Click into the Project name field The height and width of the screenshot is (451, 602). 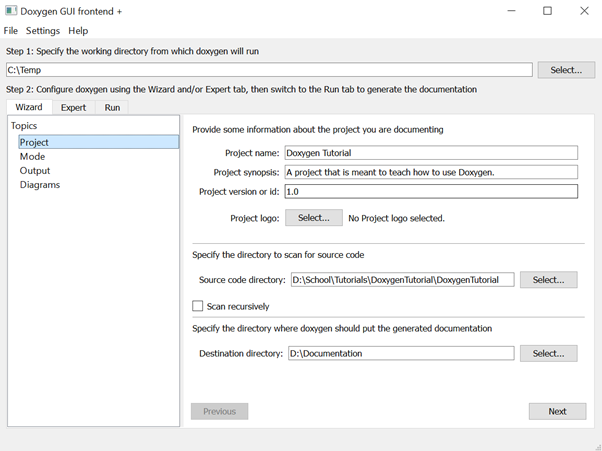[x=431, y=153]
